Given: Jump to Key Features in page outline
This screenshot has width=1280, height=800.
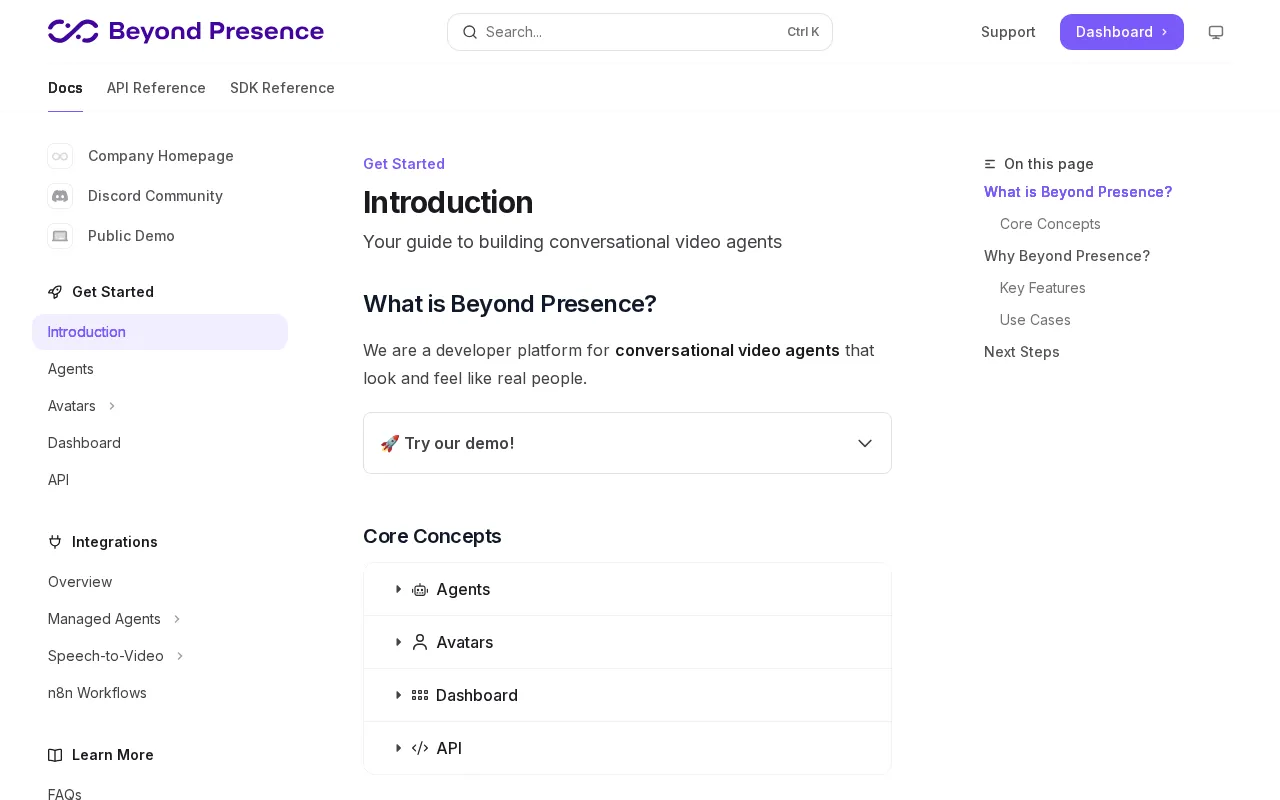Looking at the screenshot, I should [1043, 288].
